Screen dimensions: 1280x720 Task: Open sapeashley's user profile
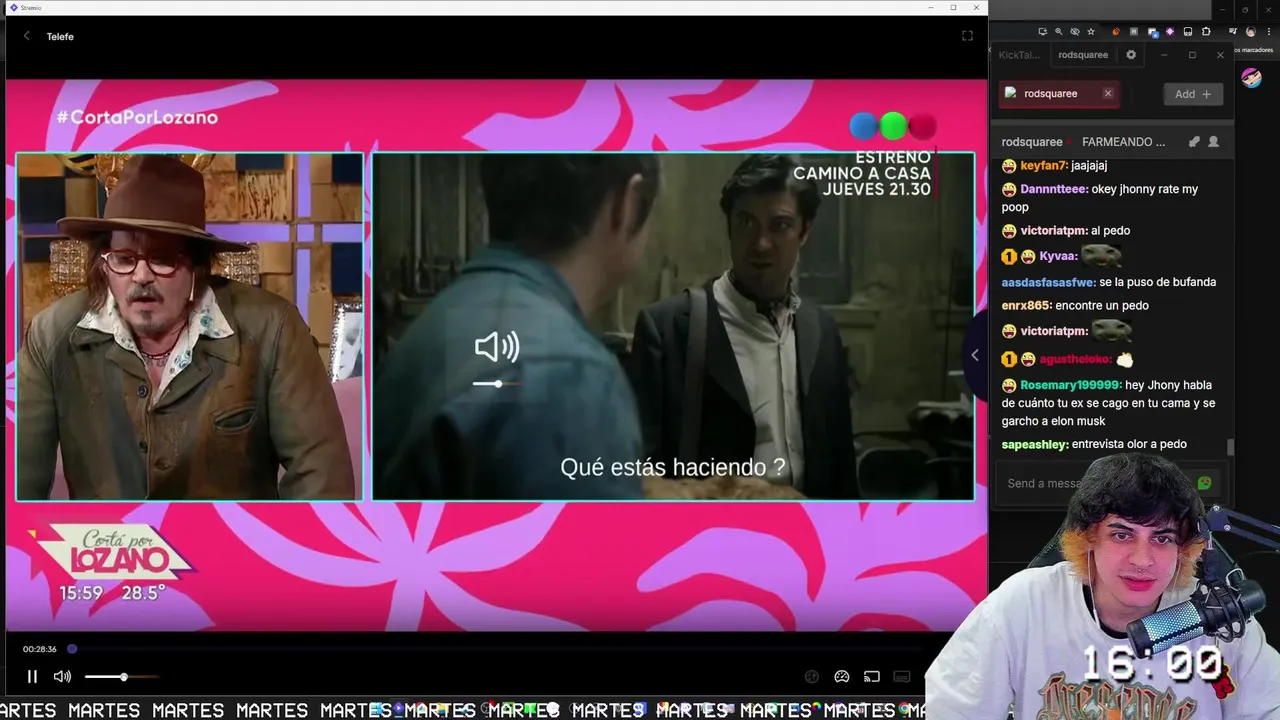(x=1035, y=444)
